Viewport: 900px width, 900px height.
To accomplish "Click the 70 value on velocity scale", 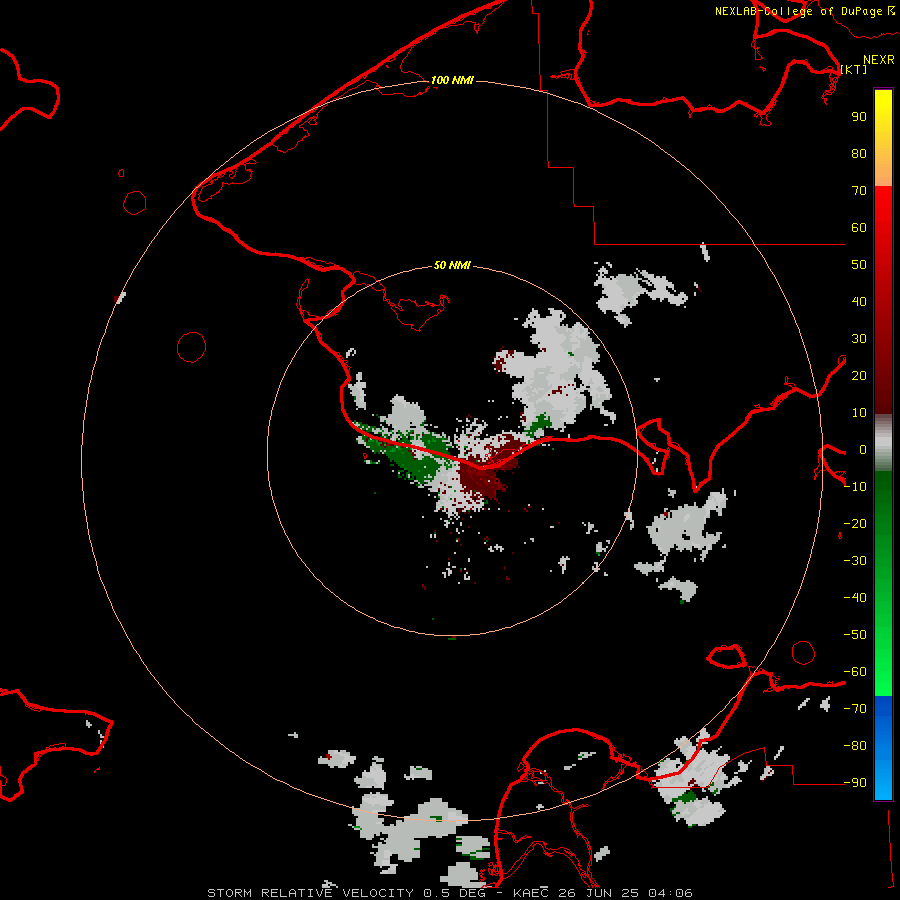I will (859, 191).
